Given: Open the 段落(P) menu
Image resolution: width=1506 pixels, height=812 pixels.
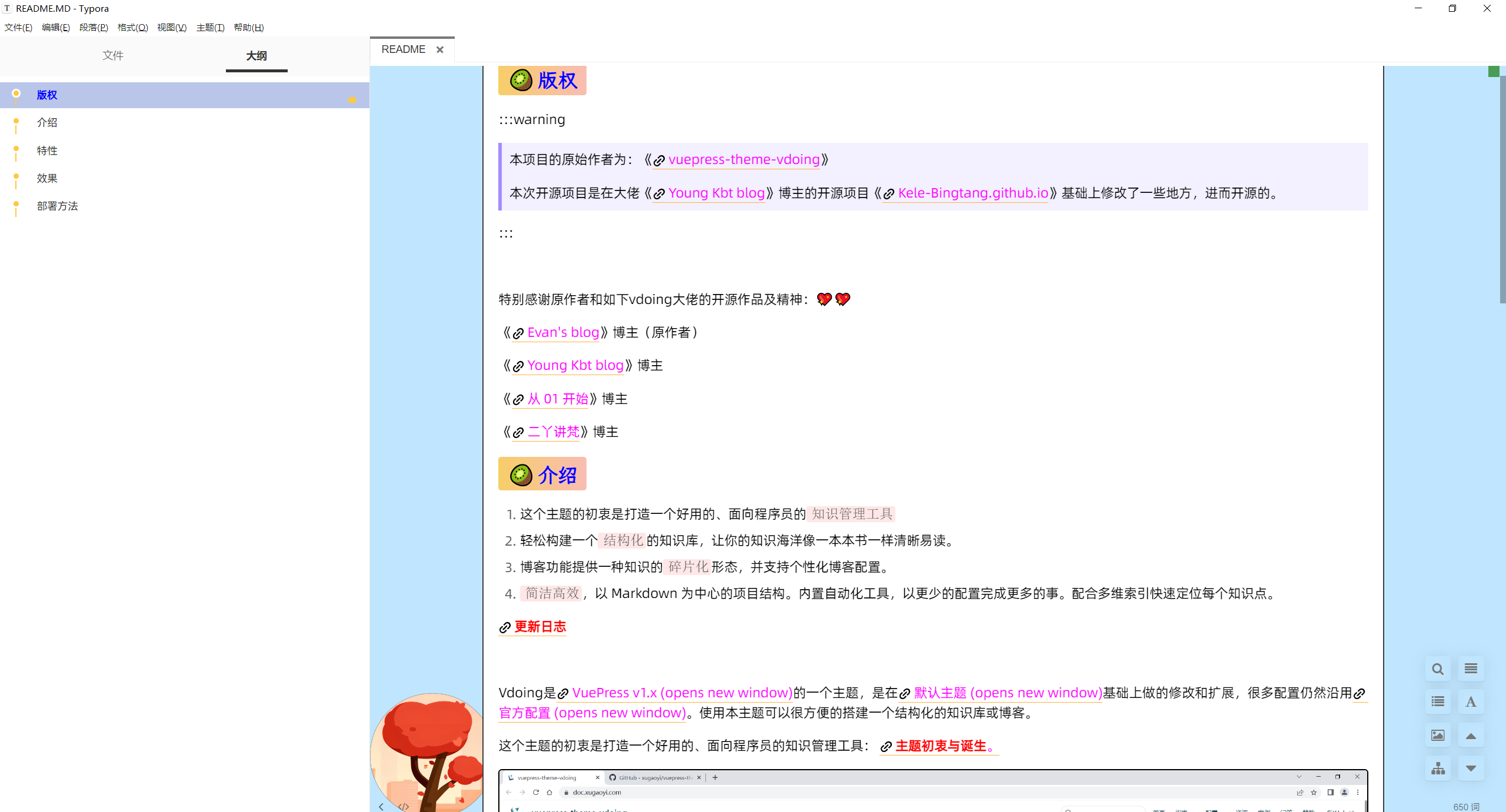Looking at the screenshot, I should pos(94,28).
